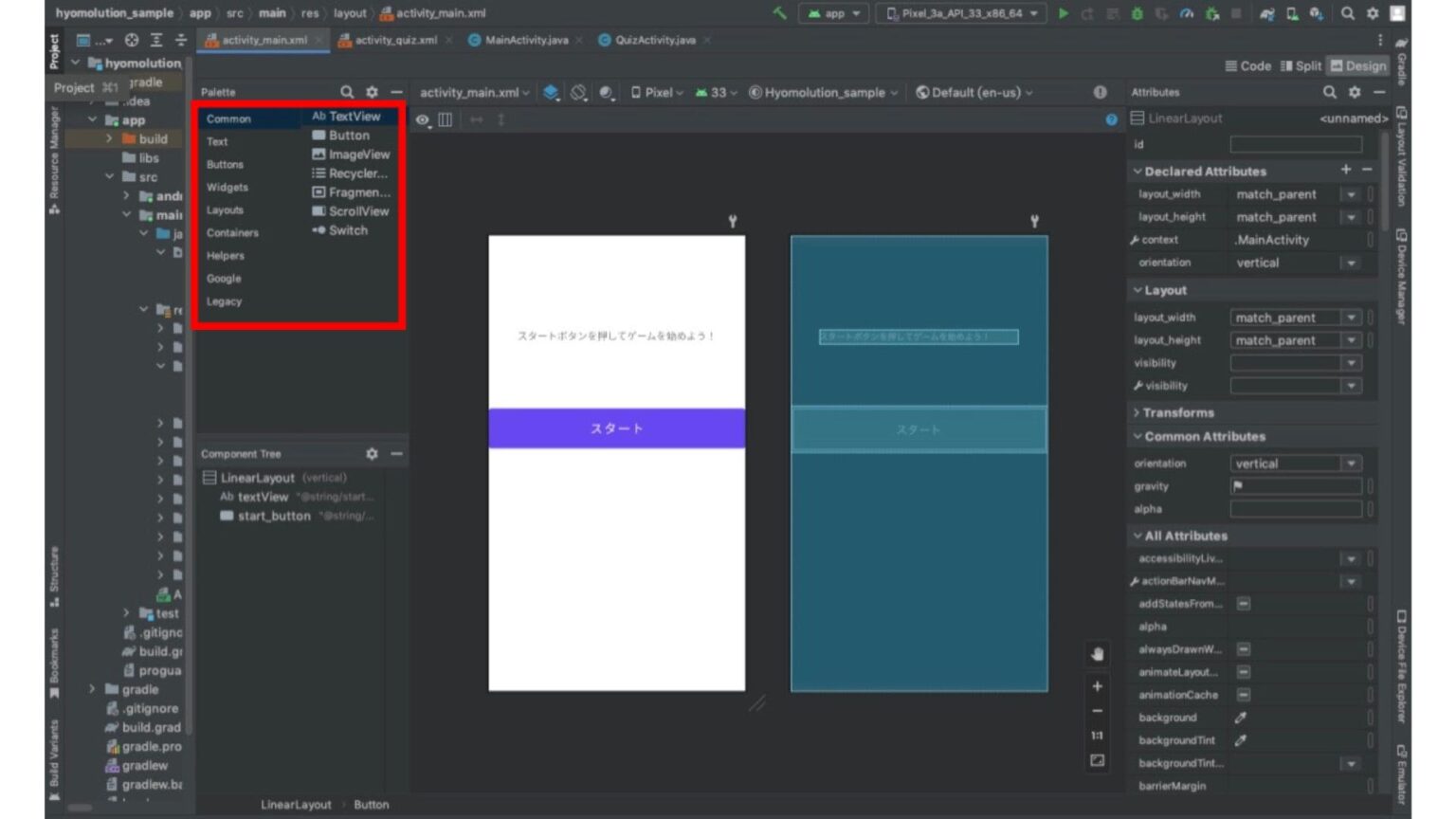Open Component Tree settings gear

(x=372, y=454)
